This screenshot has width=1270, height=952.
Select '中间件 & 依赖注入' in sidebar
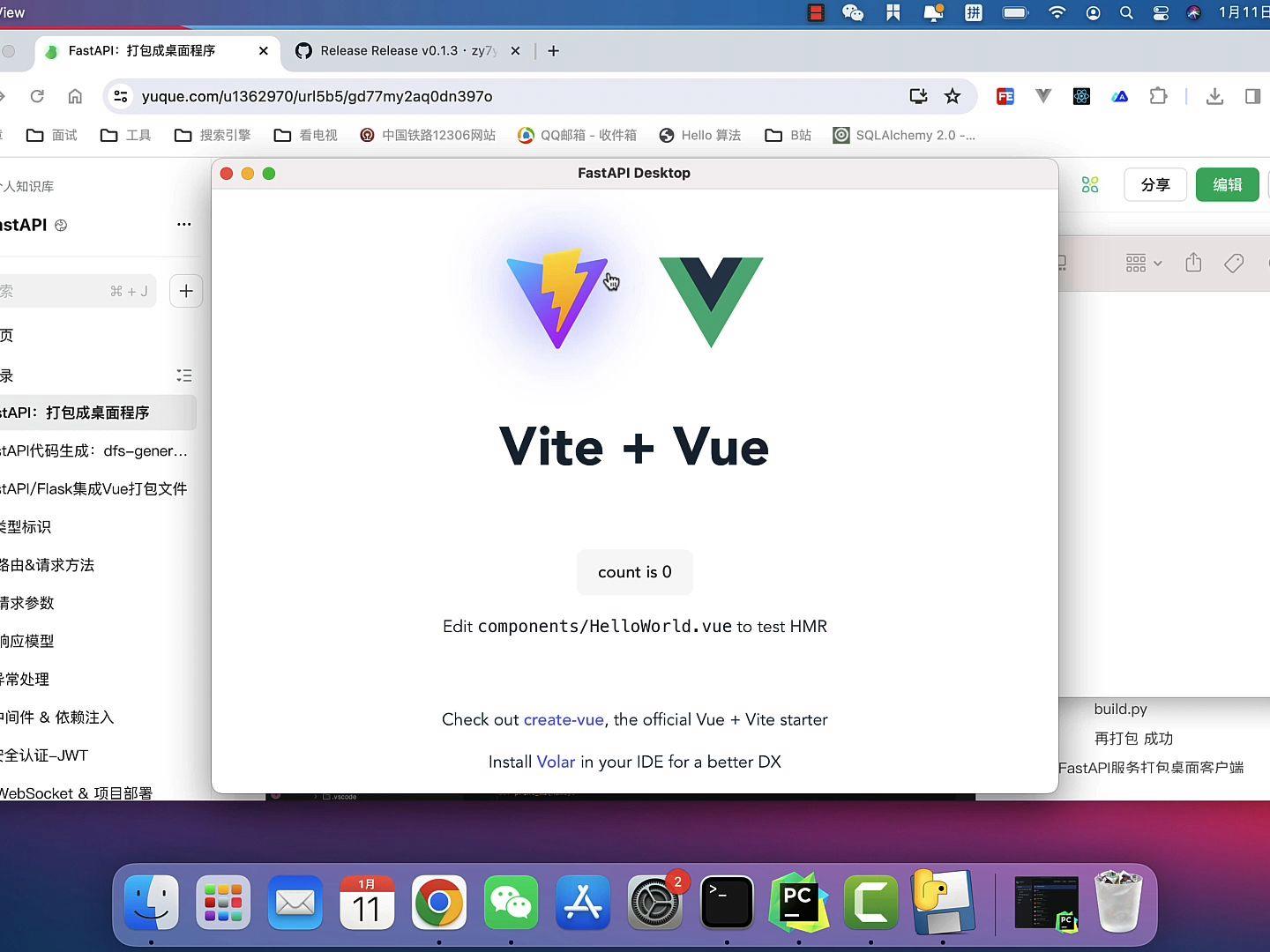coord(57,717)
